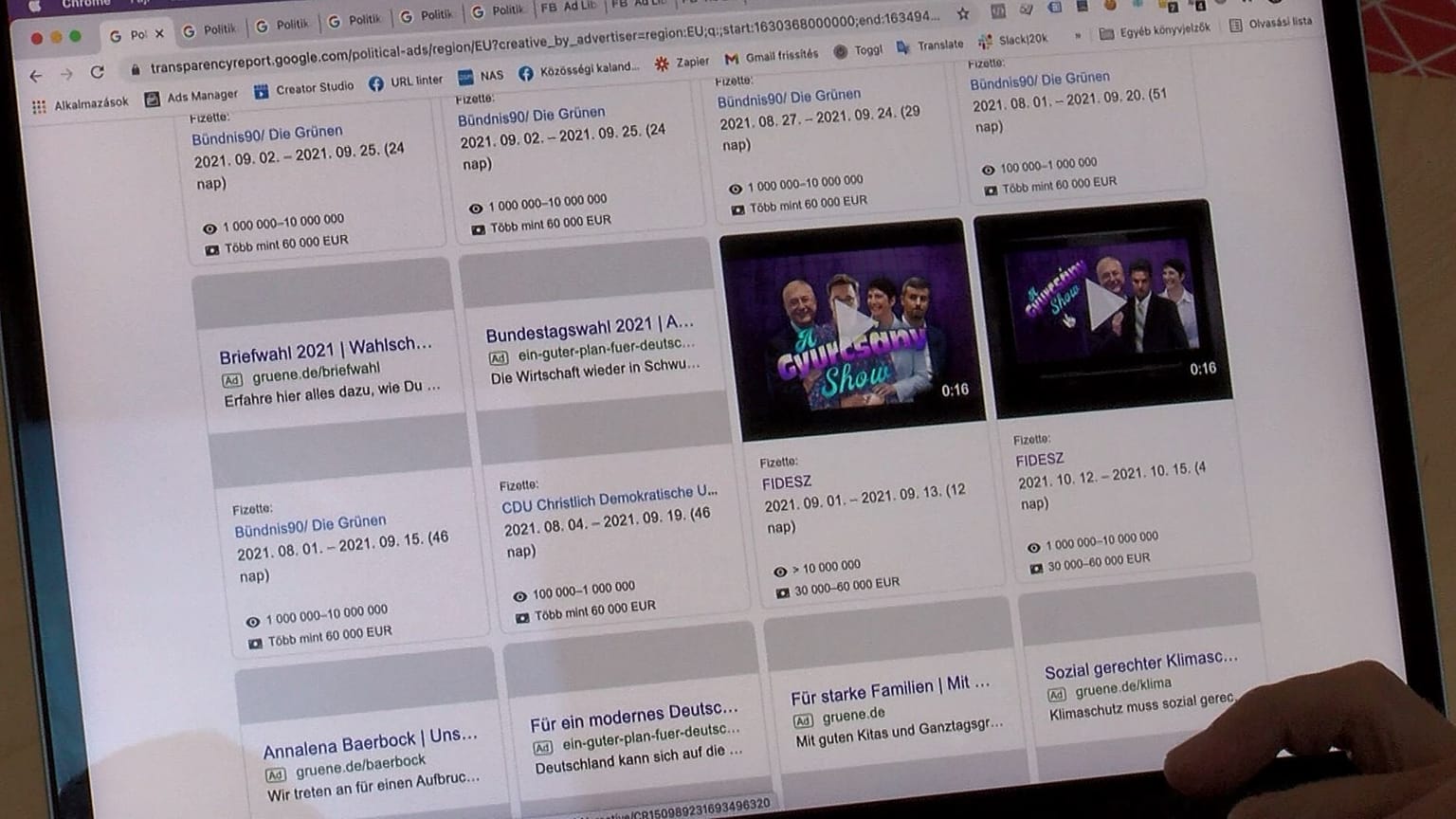1456x819 pixels.
Task: Open the NAS bookmark
Action: [481, 76]
